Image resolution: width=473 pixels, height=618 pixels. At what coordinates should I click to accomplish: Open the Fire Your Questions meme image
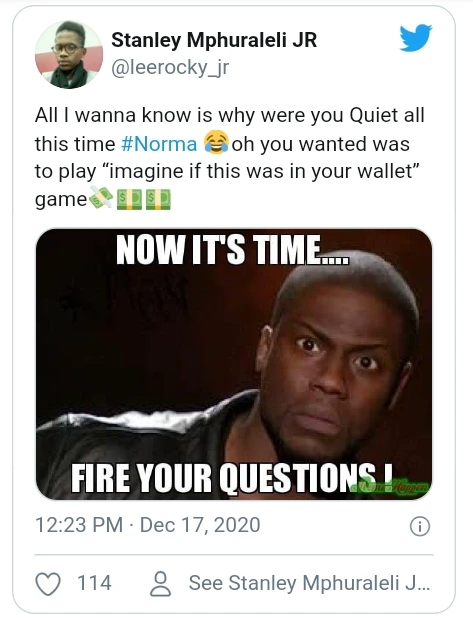pos(234,364)
